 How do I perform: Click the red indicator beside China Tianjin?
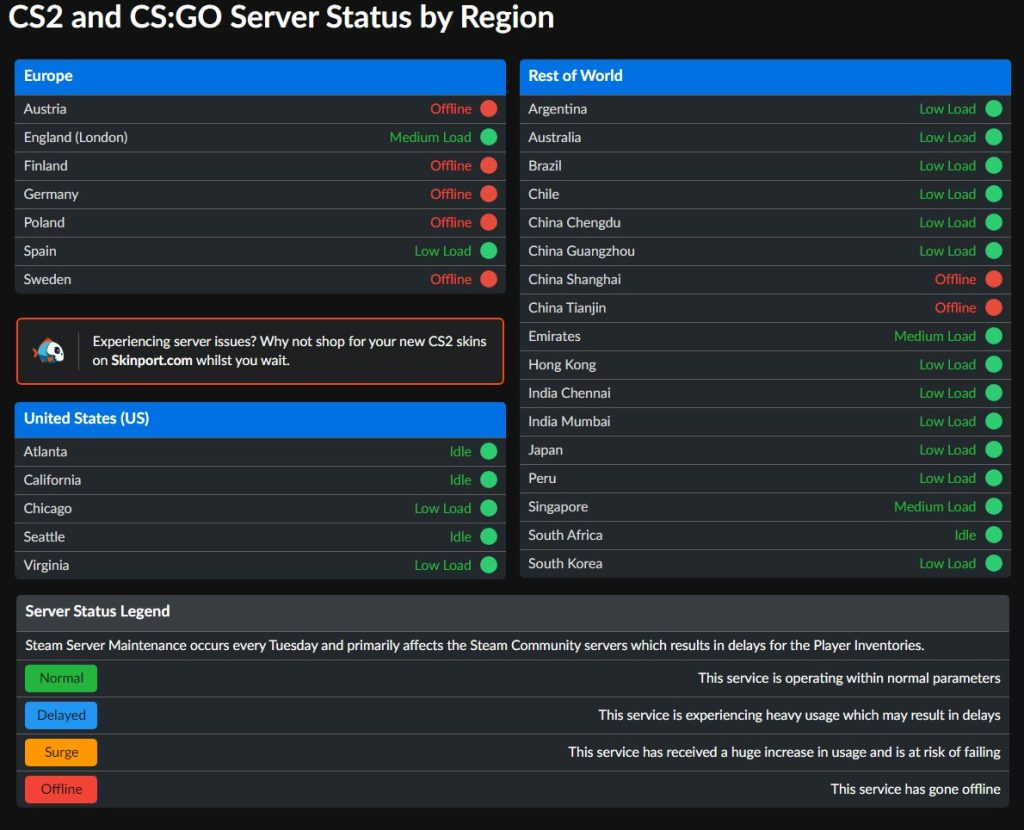coord(993,308)
